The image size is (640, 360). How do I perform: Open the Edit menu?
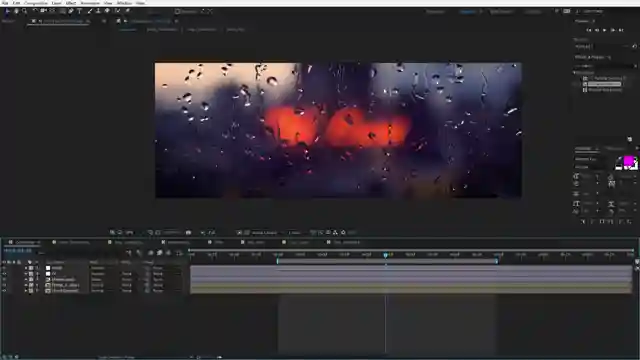click(16, 3)
